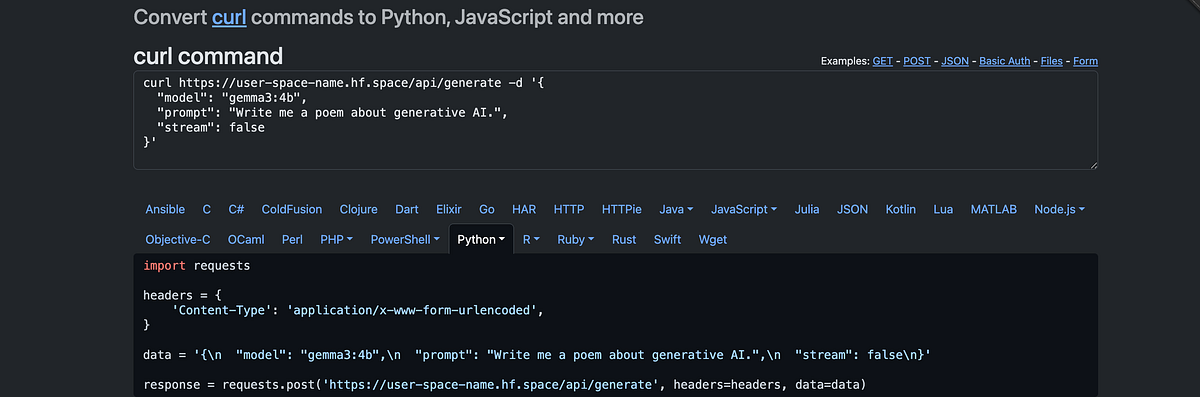Screen dimensions: 1200x397
Task: Select the C# language tab
Action: (x=236, y=209)
